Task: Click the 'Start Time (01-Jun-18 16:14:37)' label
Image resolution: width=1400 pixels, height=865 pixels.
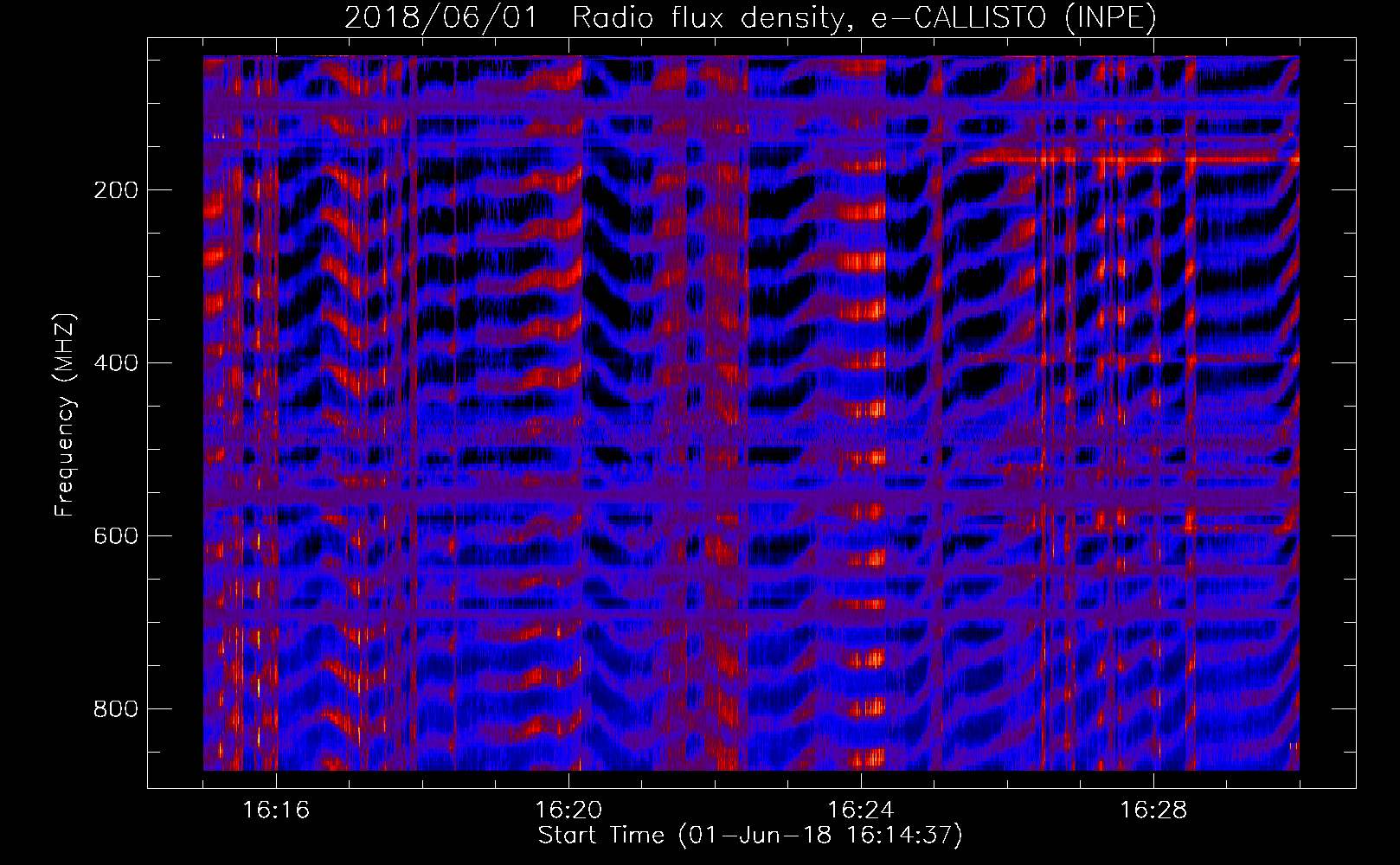Action: [x=750, y=836]
